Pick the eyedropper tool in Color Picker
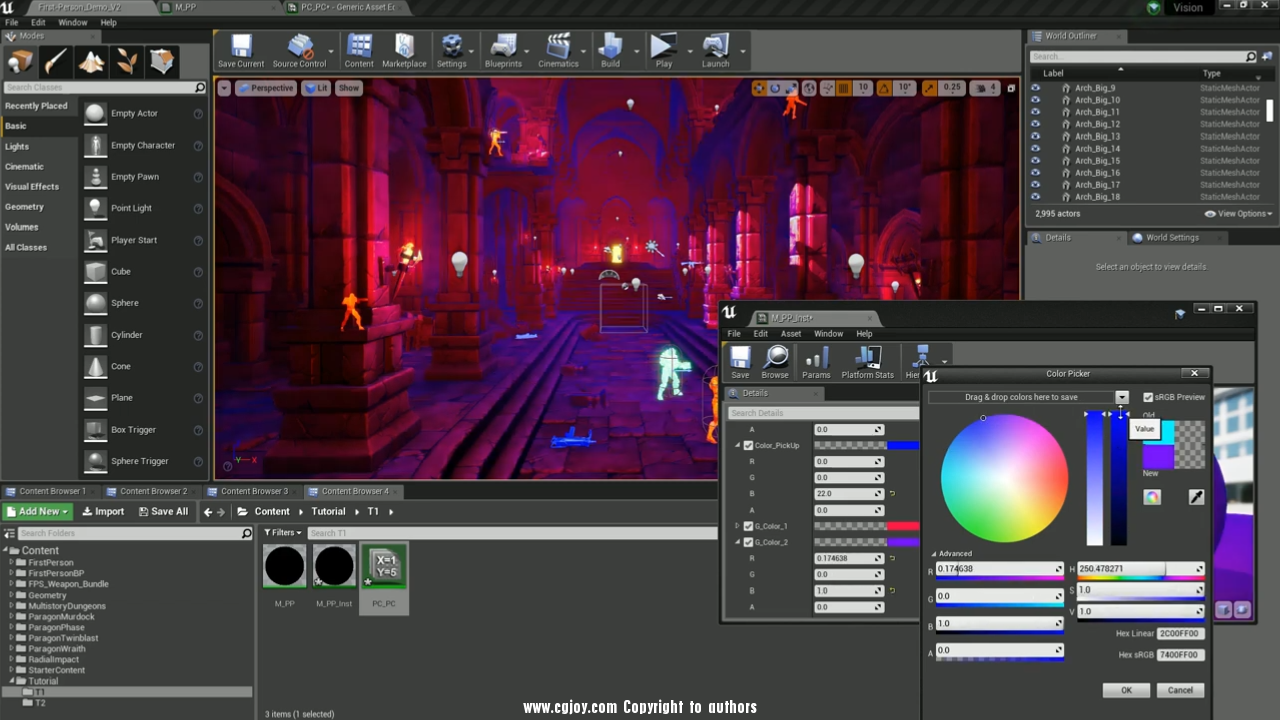 (1196, 497)
